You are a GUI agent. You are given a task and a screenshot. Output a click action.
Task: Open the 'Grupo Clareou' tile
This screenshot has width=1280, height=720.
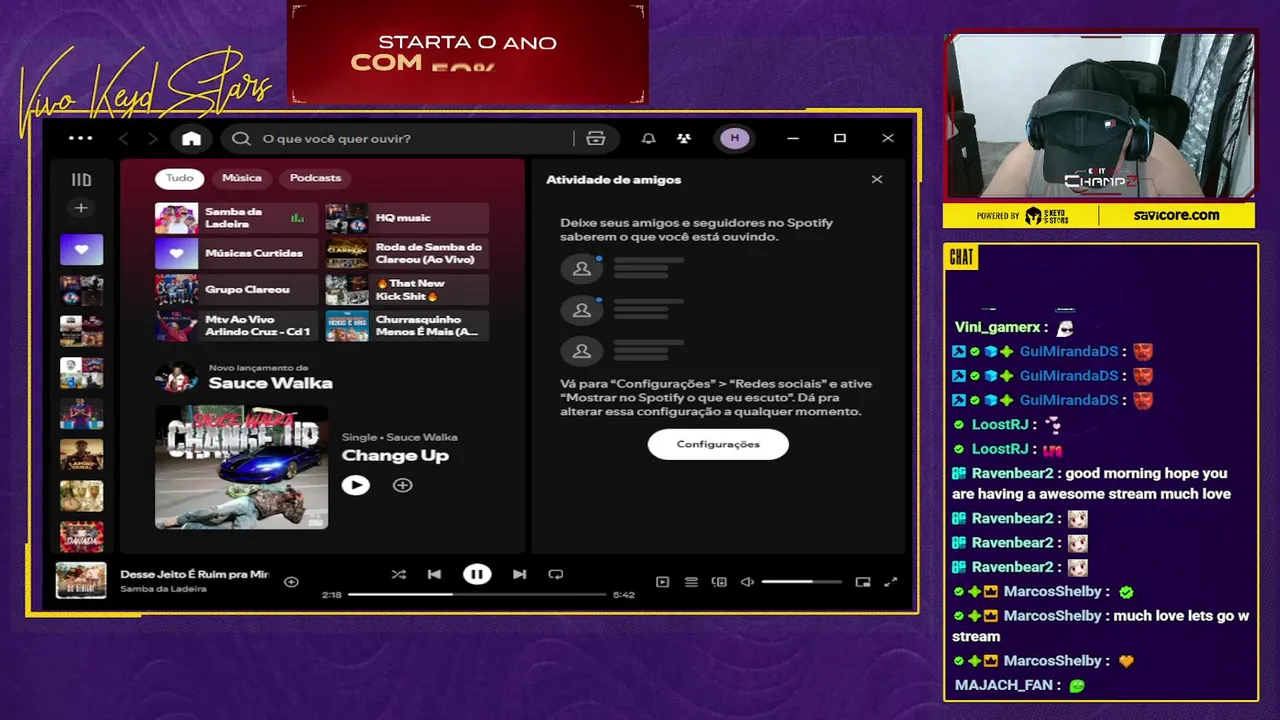tap(236, 290)
